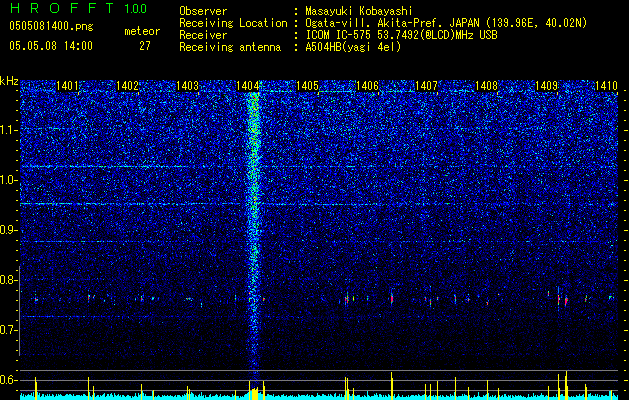Click the file name 0505081400.png

[x=51, y=26]
